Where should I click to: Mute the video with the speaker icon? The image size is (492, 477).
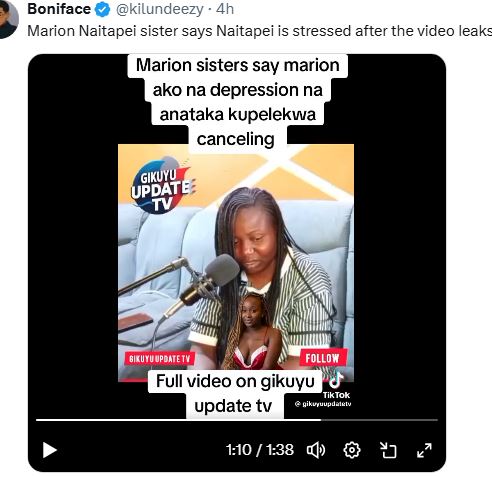pos(316,450)
